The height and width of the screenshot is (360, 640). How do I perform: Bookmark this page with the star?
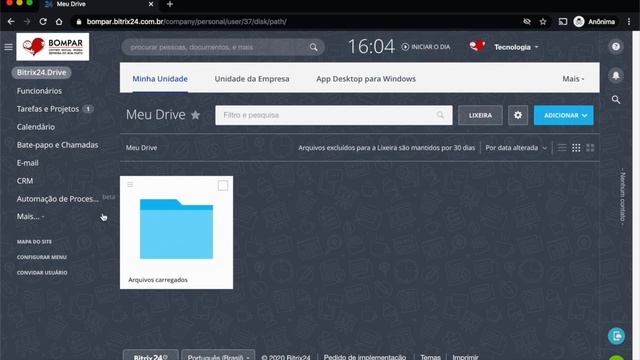[543, 22]
